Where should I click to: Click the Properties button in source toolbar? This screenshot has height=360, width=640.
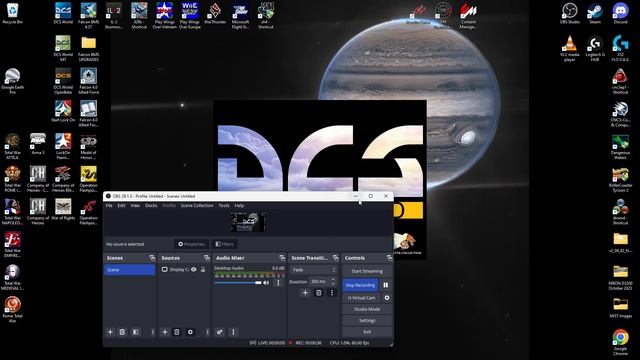click(191, 244)
